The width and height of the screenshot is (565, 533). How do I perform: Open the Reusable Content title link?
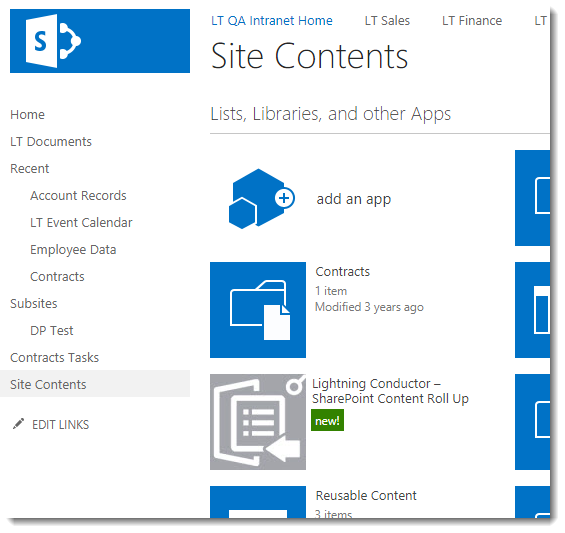coord(366,496)
